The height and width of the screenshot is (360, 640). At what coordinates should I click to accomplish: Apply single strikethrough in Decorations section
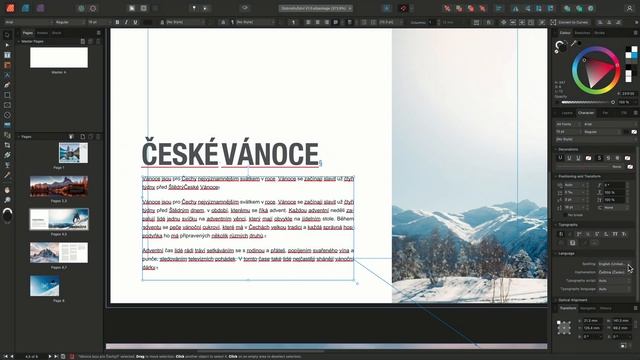tap(600, 158)
